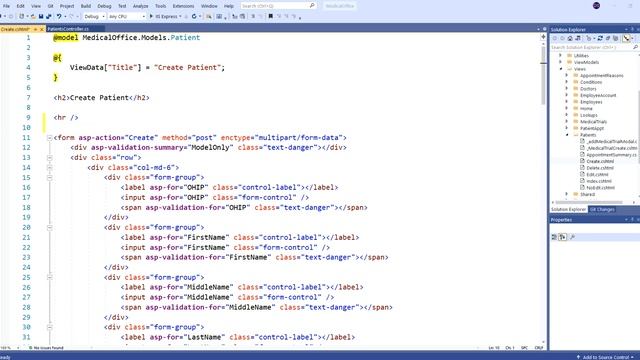The image size is (640, 360).
Task: Collapse the form-group div on line 15
Action: pyautogui.click(x=49, y=178)
